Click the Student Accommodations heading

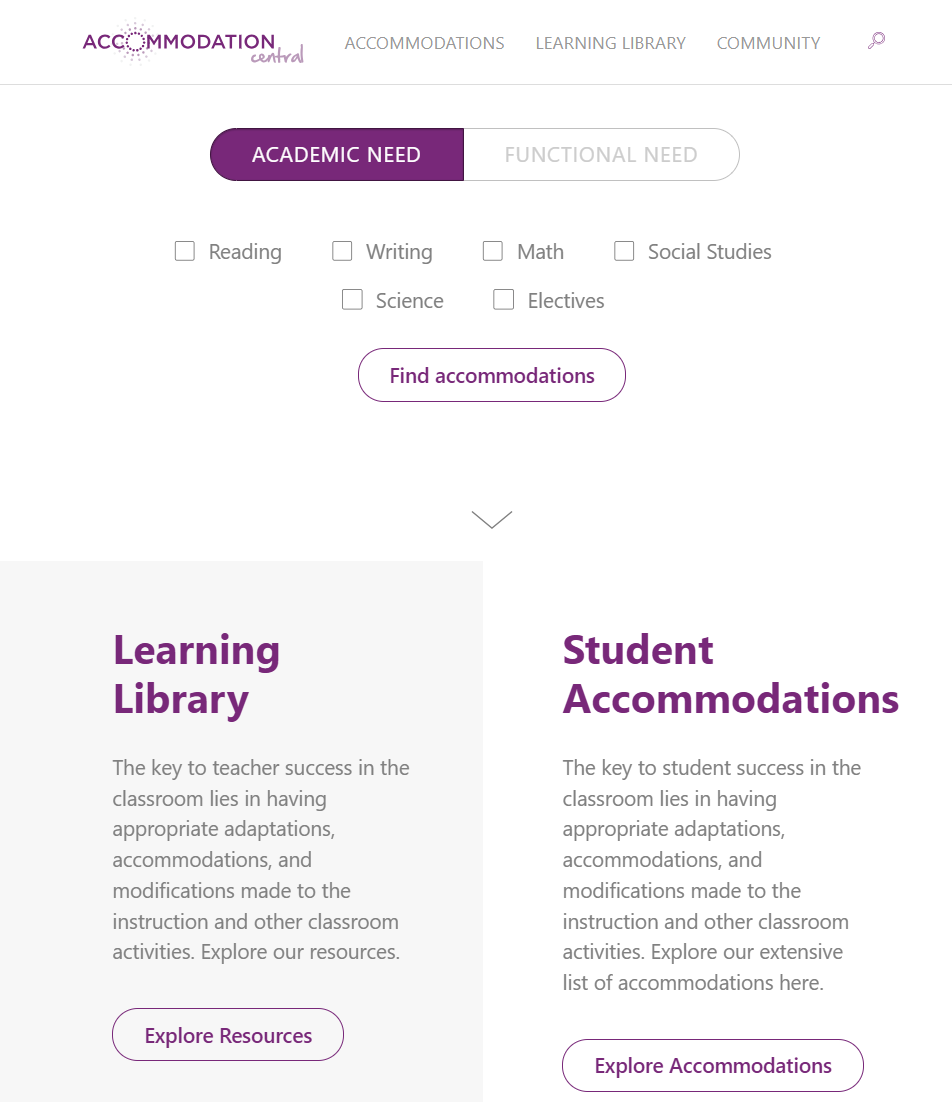[x=731, y=674]
